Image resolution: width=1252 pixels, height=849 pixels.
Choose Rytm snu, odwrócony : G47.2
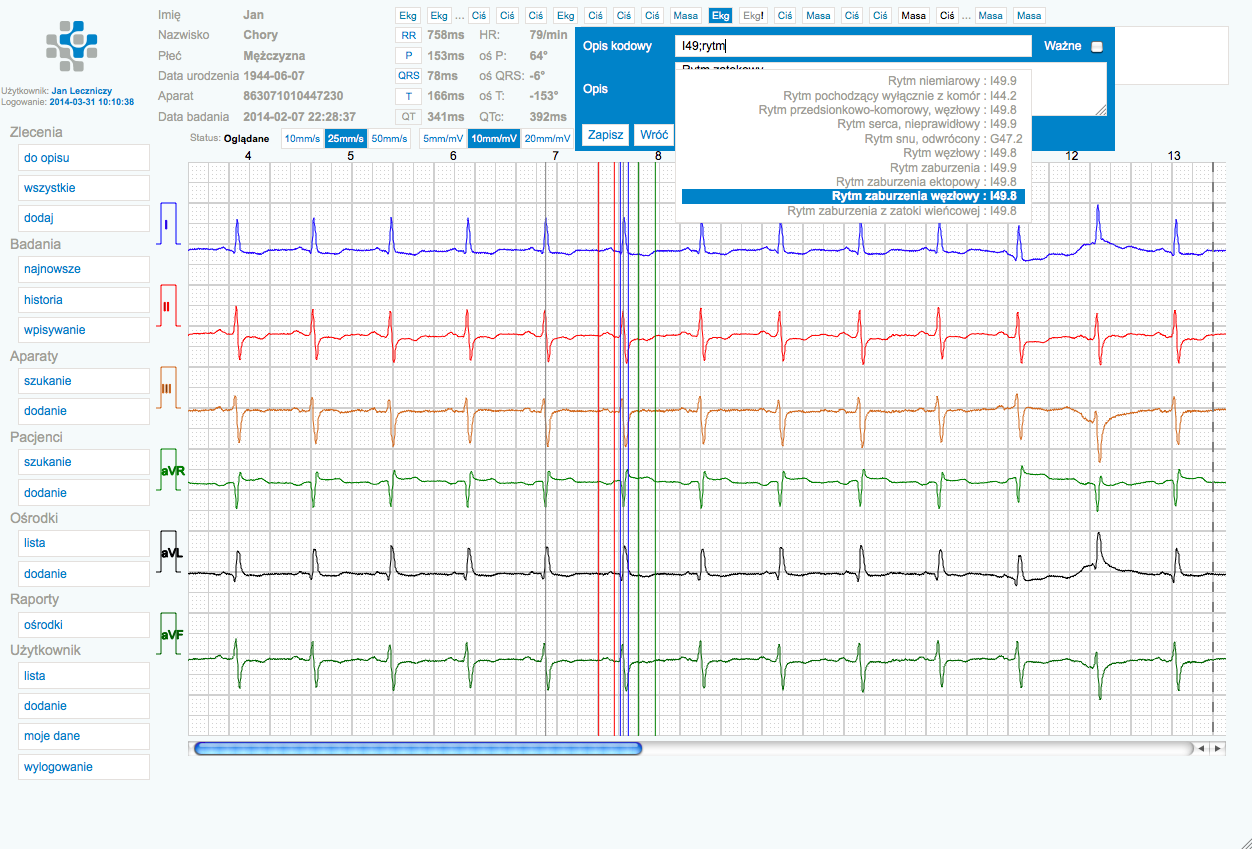(x=851, y=138)
